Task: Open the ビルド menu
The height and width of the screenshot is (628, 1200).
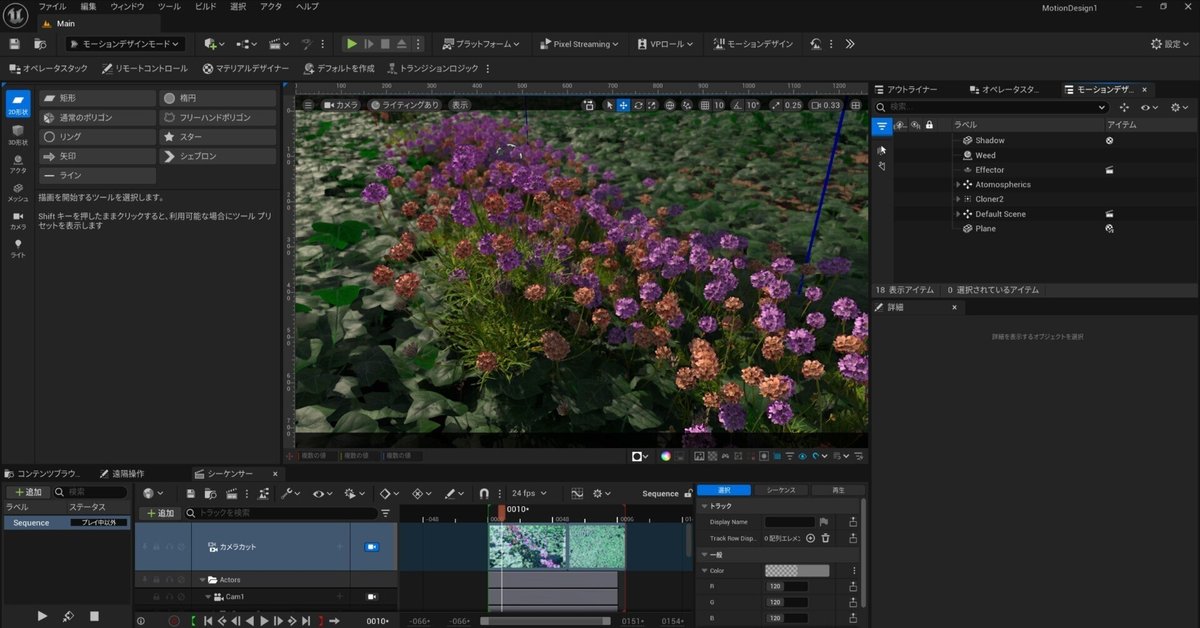Action: click(x=206, y=6)
